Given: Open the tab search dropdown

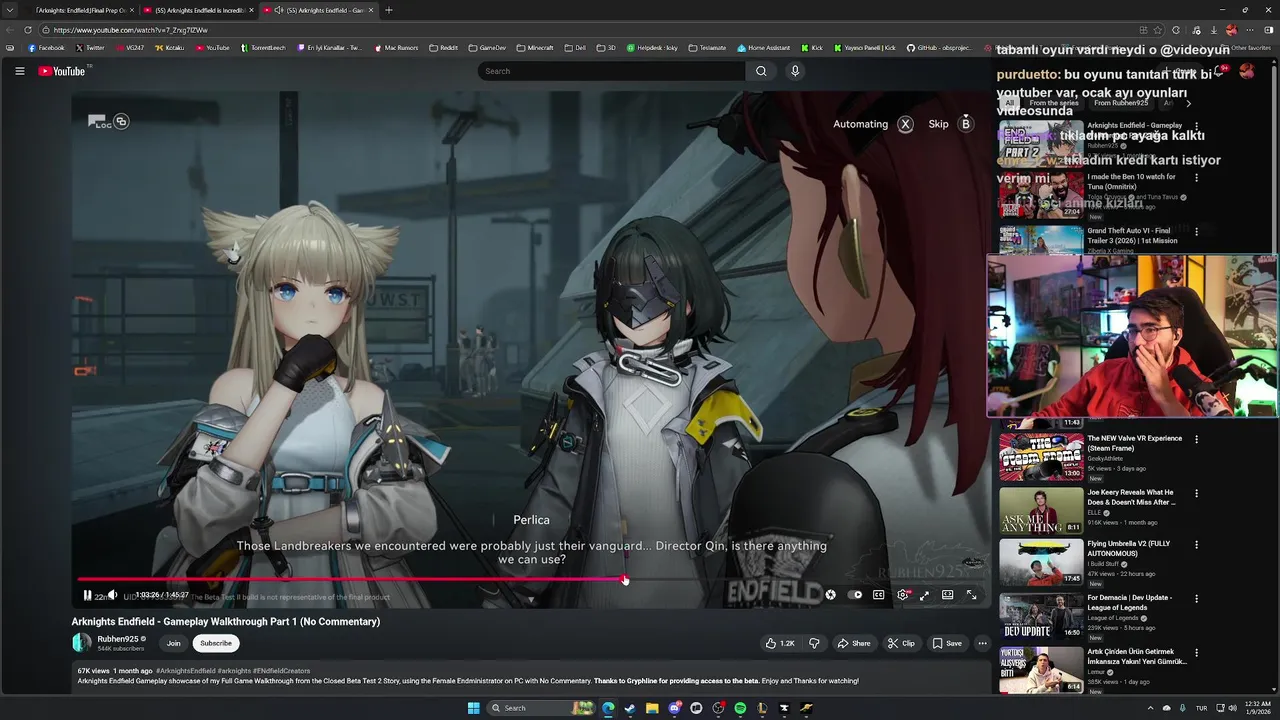Looking at the screenshot, I should 10,10.
